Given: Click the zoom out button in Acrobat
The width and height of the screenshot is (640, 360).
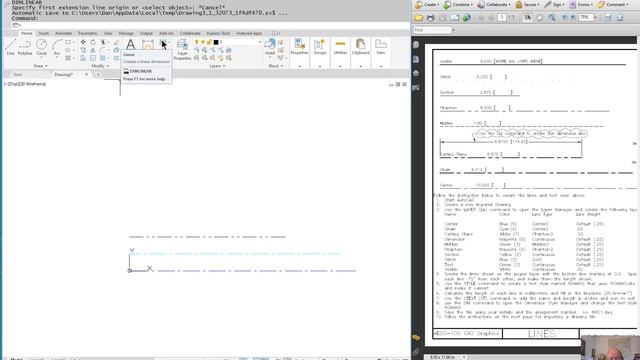Looking at the screenshot, I should (565, 18).
